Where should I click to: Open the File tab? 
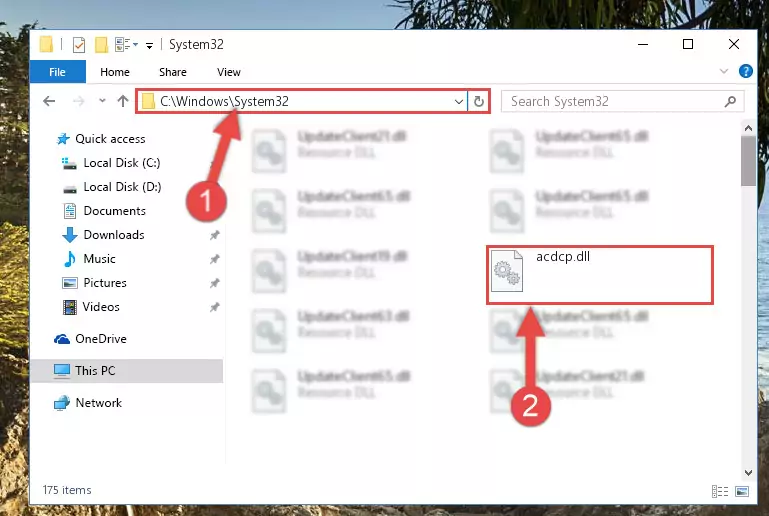57,72
